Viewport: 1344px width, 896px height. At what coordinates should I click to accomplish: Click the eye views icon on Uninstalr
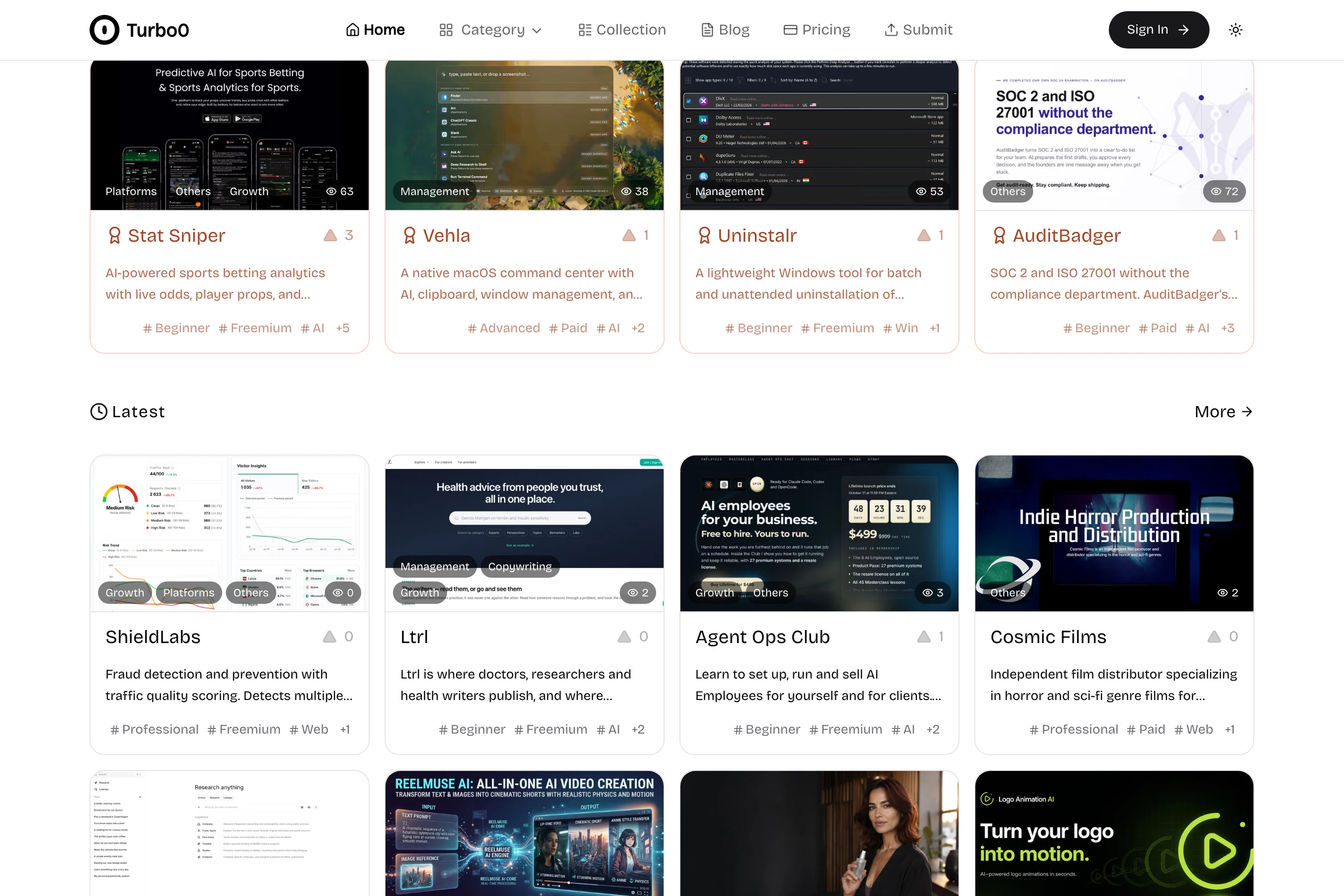click(921, 191)
